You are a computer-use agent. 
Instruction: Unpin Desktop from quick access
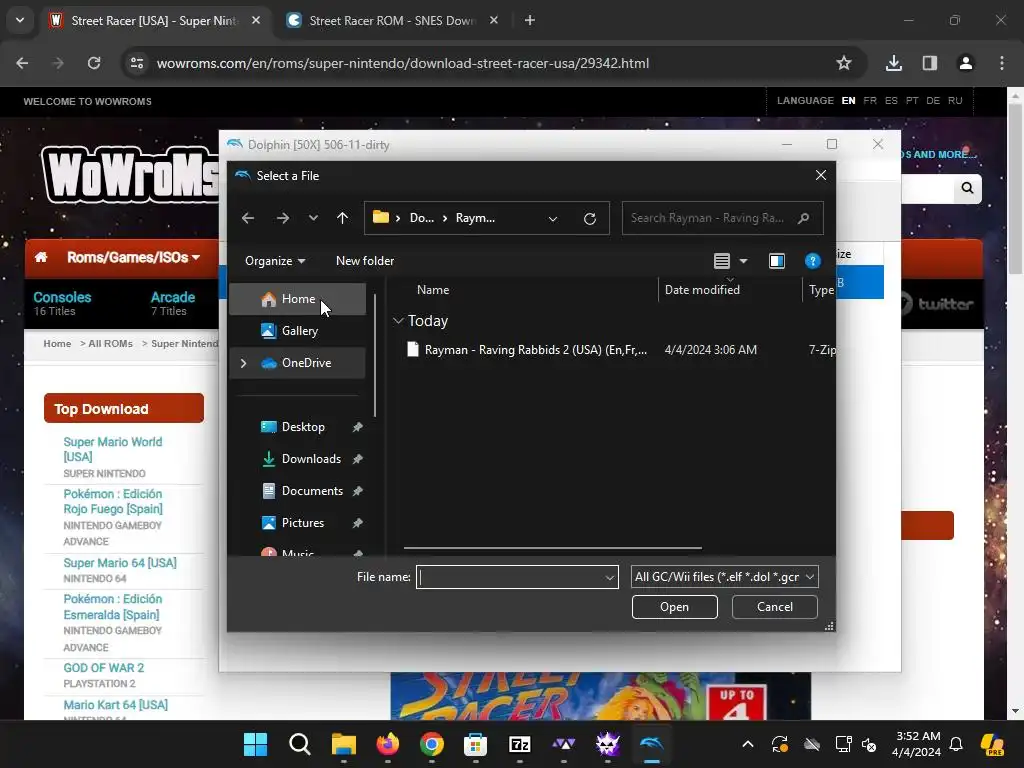pos(357,427)
